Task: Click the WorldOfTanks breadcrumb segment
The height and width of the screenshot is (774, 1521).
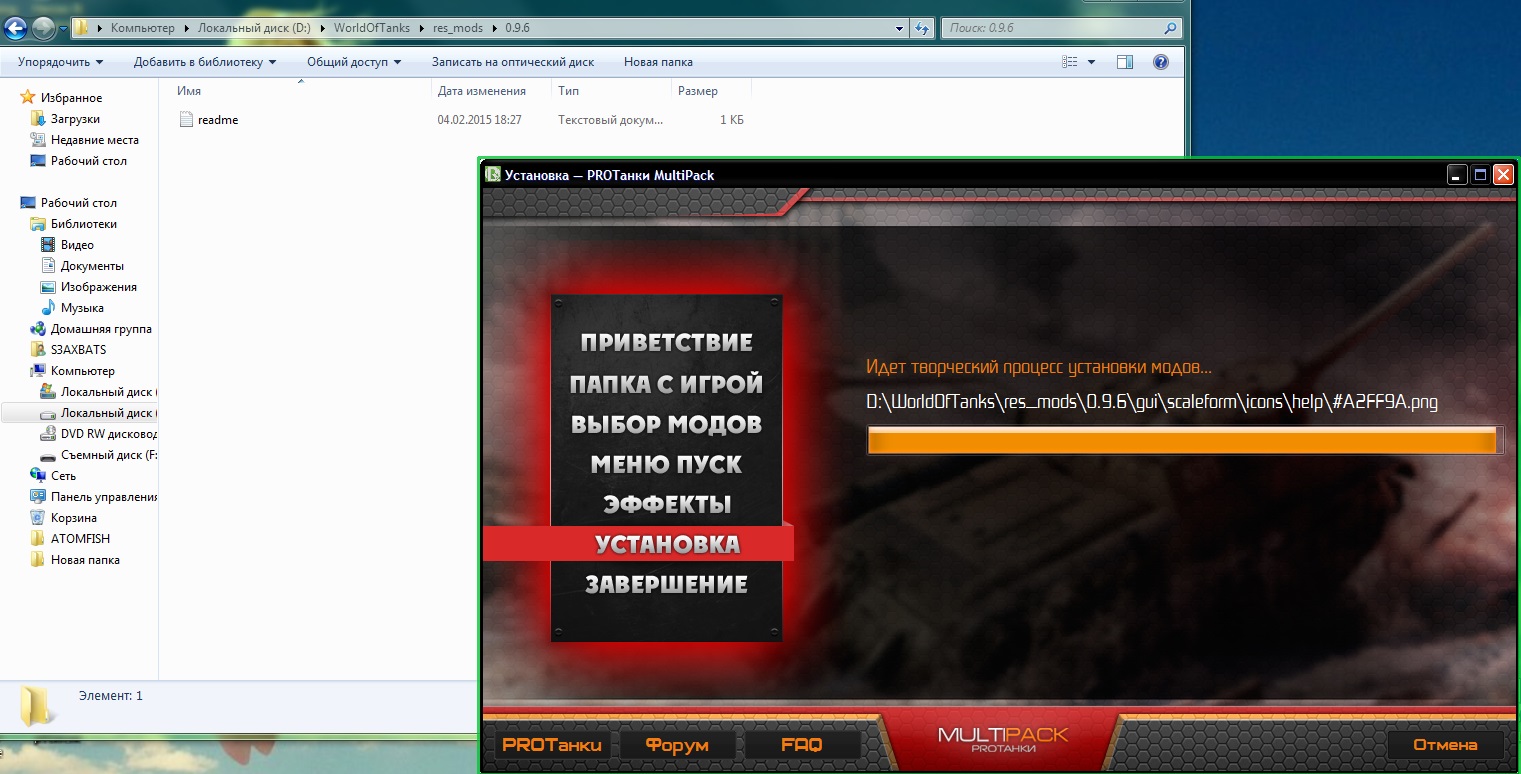Action: pos(373,28)
